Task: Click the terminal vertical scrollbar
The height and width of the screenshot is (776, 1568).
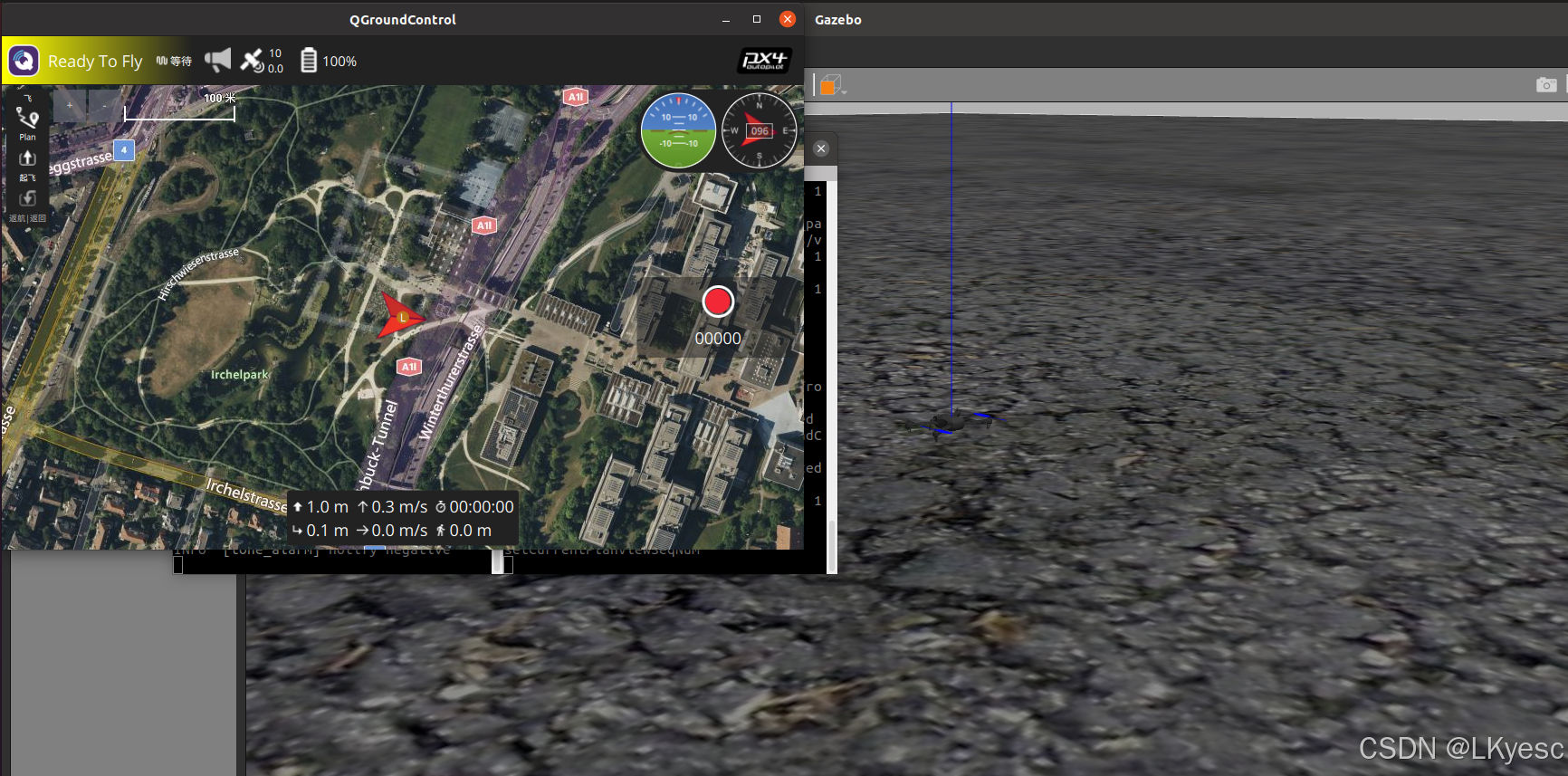Action: pos(832,376)
